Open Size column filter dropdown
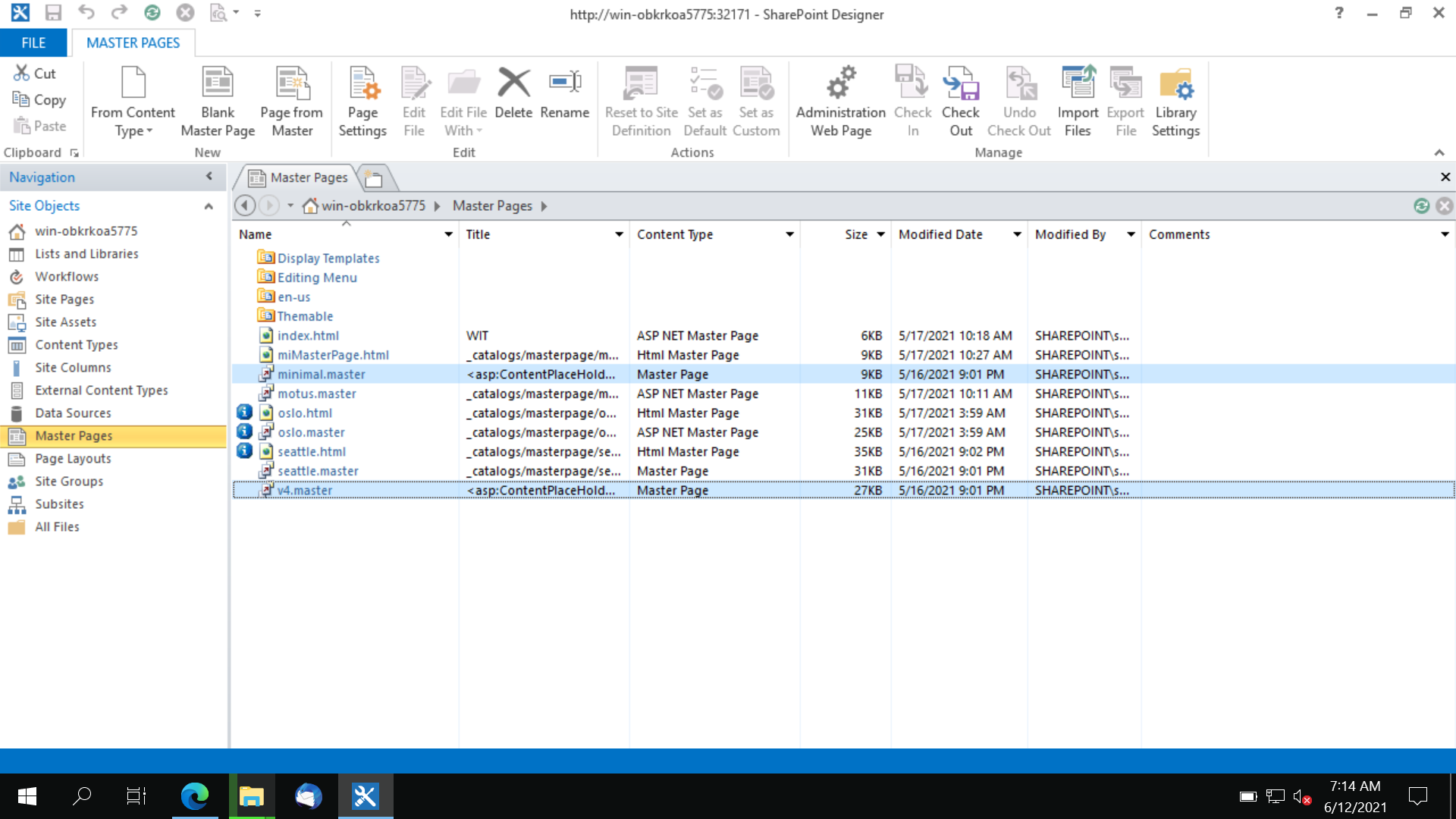 (880, 234)
